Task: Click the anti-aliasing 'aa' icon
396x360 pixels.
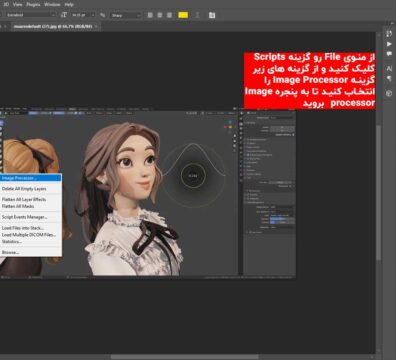Action: coord(103,15)
